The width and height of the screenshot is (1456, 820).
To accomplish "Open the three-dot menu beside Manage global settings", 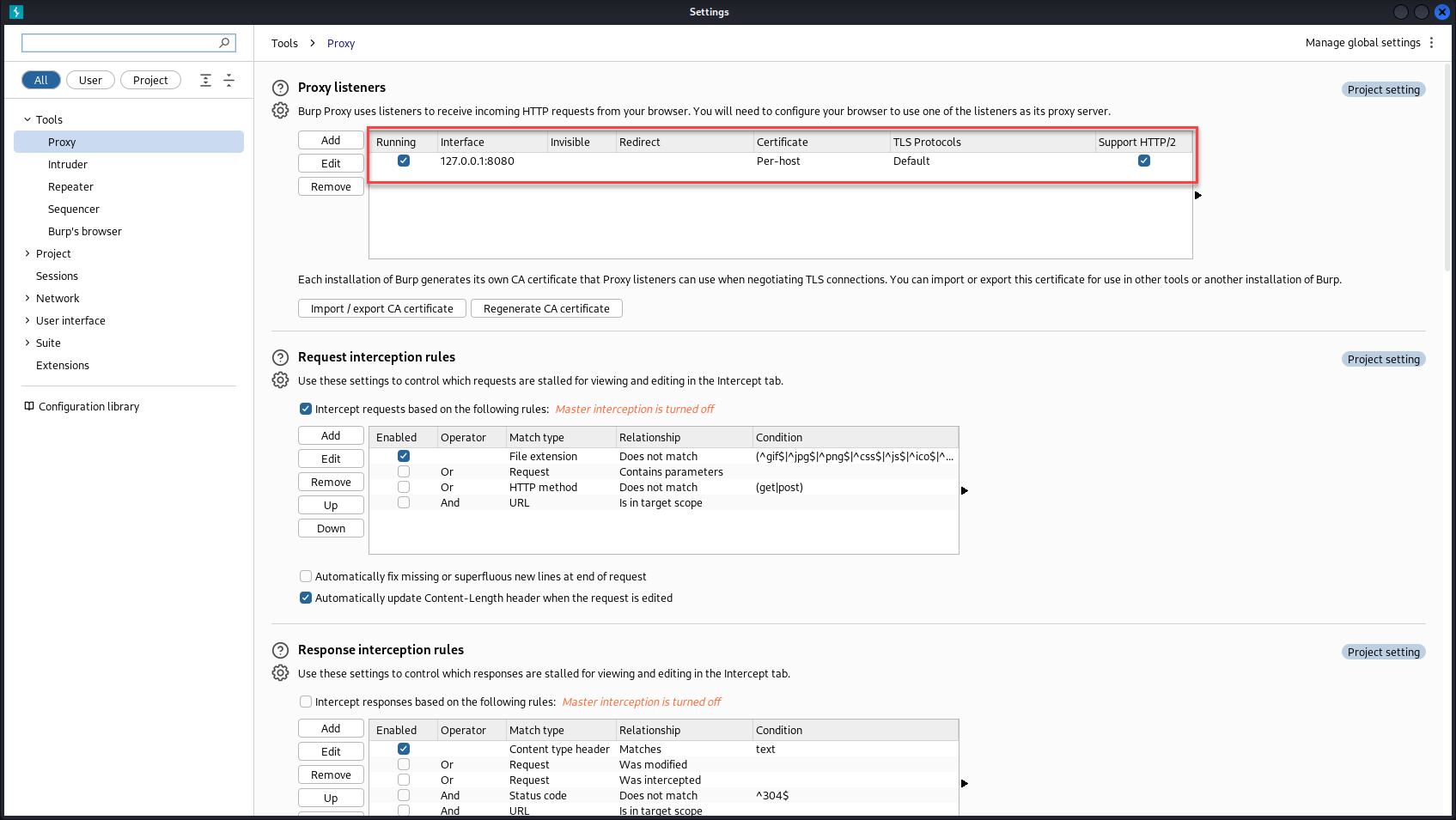I will click(1432, 42).
